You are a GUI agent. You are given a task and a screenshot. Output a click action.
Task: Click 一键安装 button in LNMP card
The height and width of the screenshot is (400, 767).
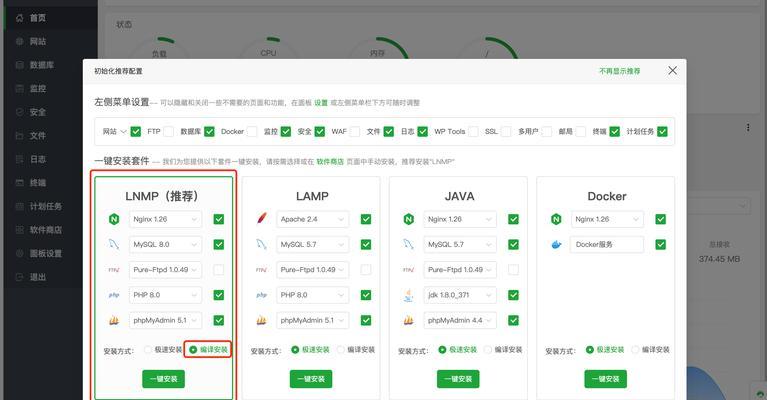[163, 379]
